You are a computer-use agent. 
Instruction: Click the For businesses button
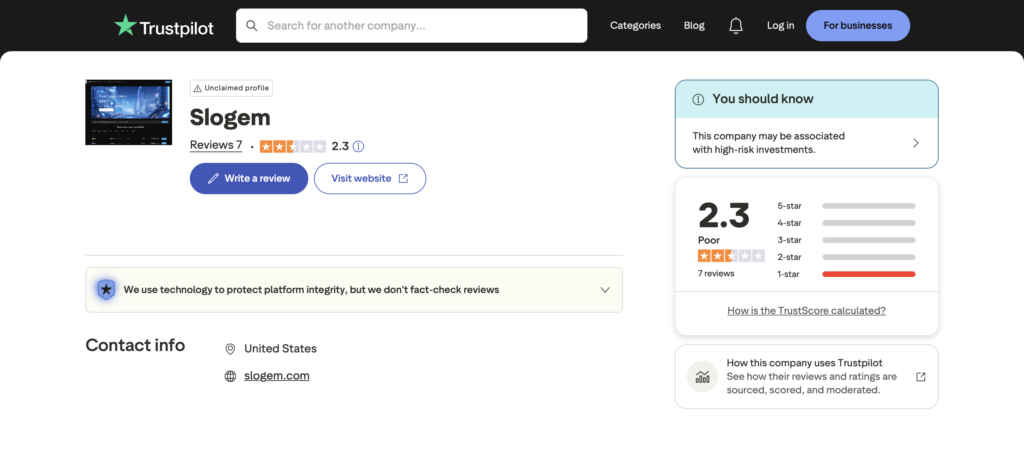[x=857, y=25]
